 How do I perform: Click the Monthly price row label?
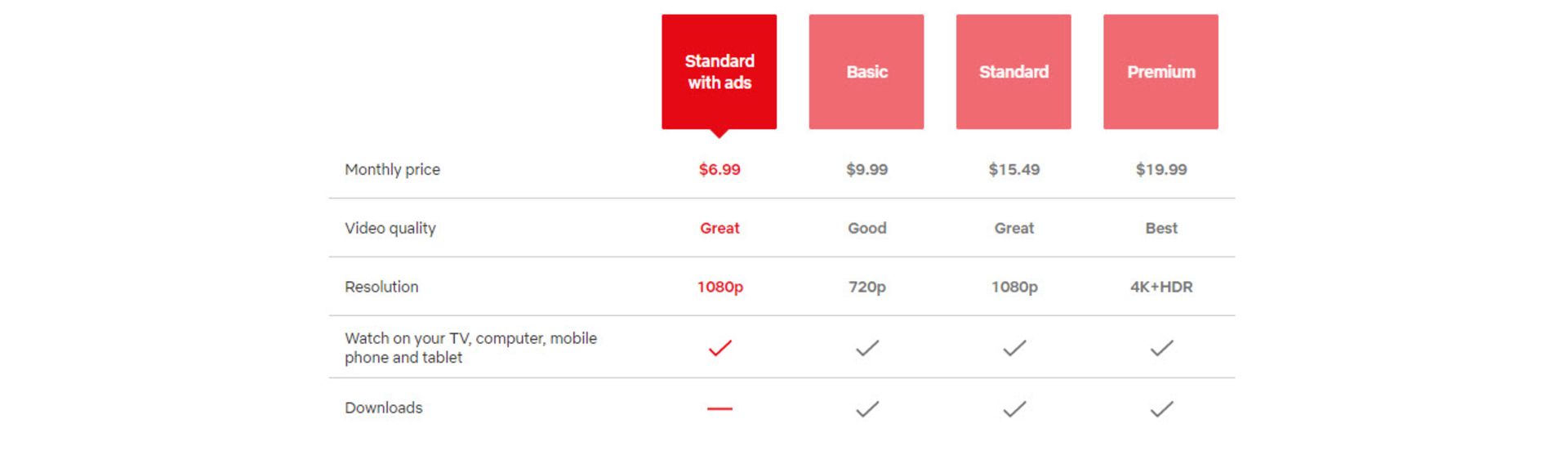(392, 170)
